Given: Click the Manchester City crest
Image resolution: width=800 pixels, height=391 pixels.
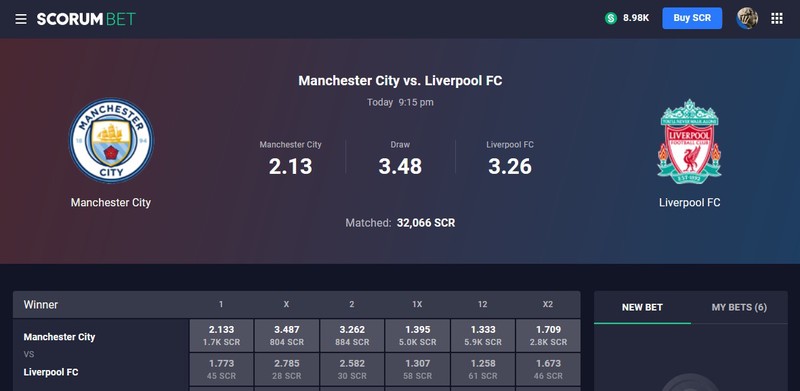Looking at the screenshot, I should [111, 141].
